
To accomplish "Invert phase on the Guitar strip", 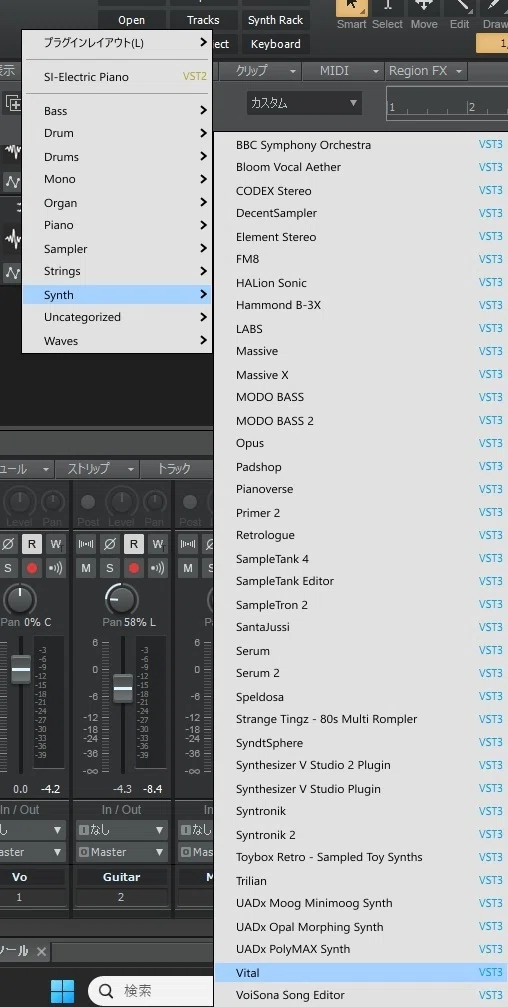I will (x=109, y=545).
